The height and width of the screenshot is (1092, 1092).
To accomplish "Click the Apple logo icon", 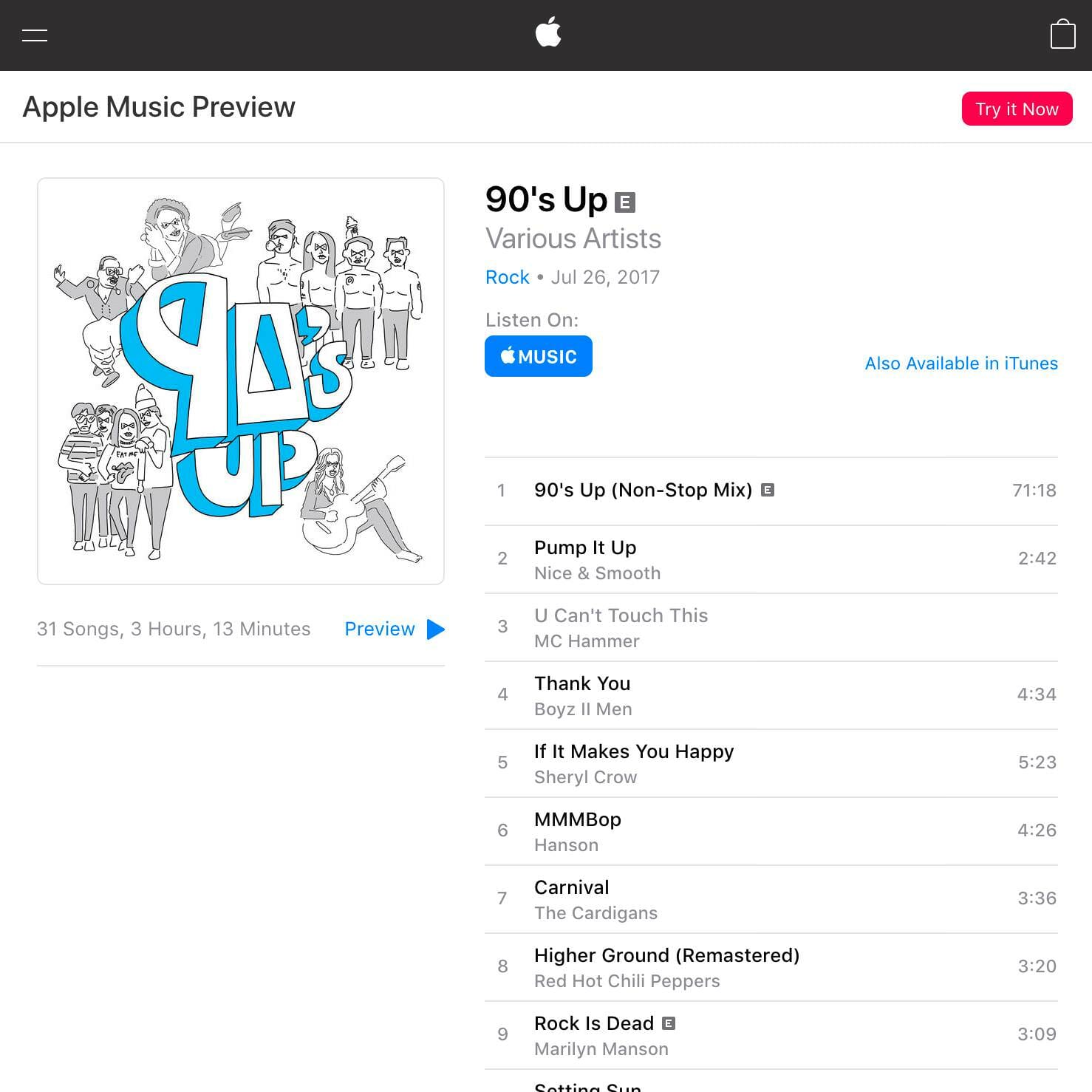I will pos(548,33).
